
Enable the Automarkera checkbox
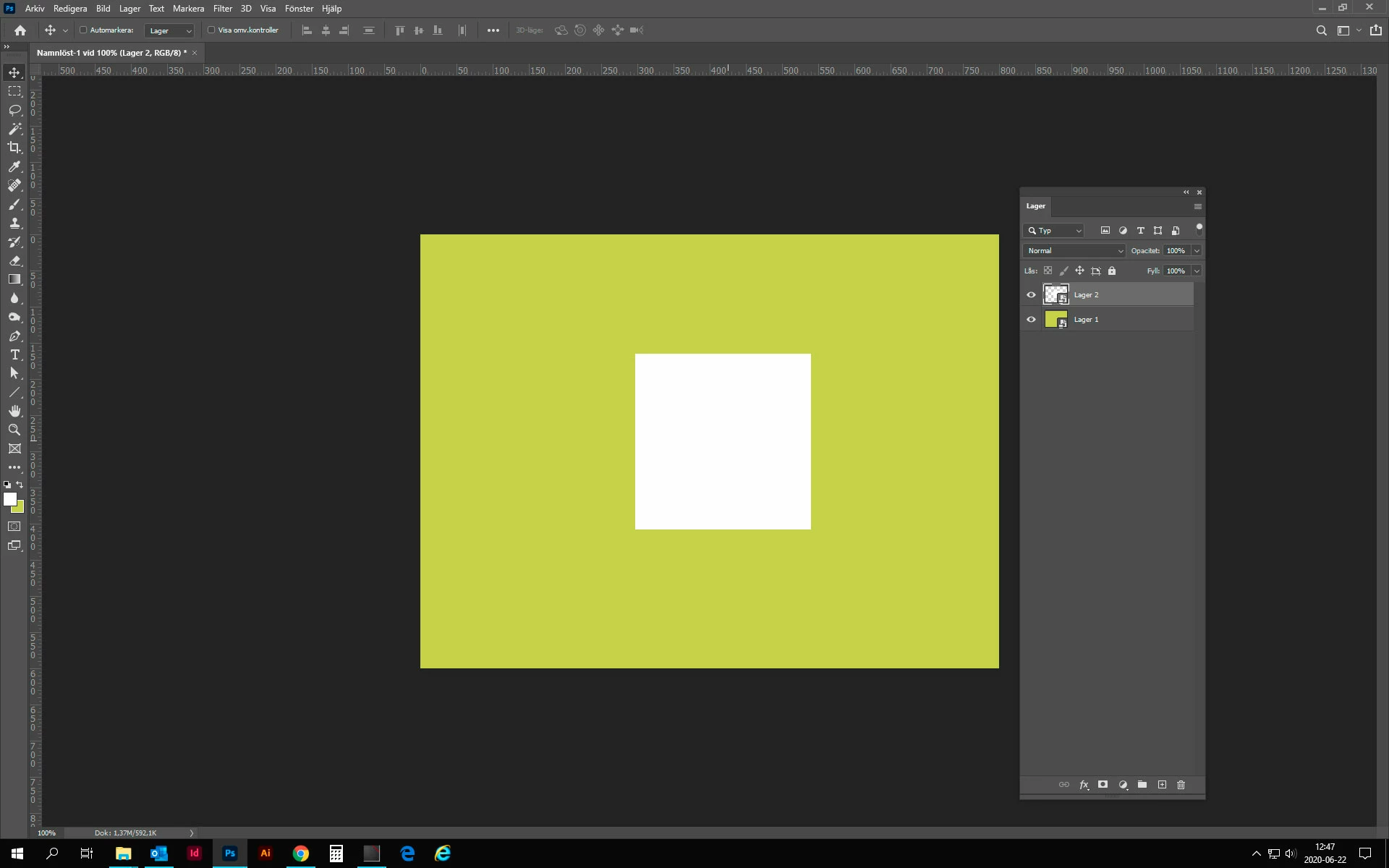[x=83, y=30]
